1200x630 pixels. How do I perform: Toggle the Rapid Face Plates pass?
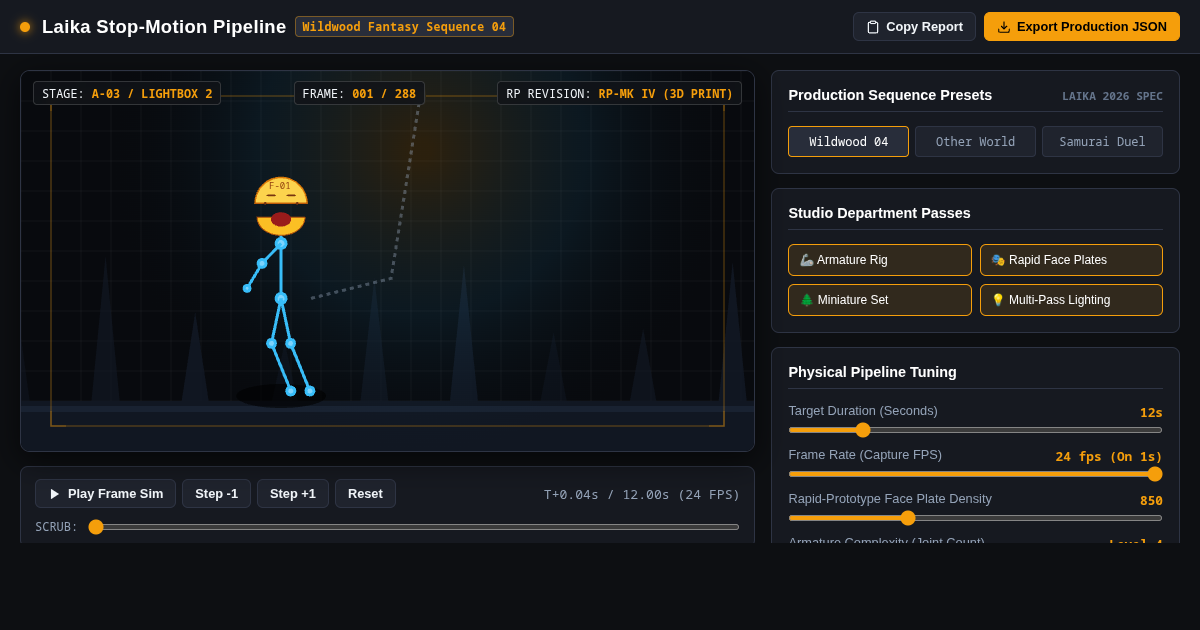click(x=1071, y=260)
